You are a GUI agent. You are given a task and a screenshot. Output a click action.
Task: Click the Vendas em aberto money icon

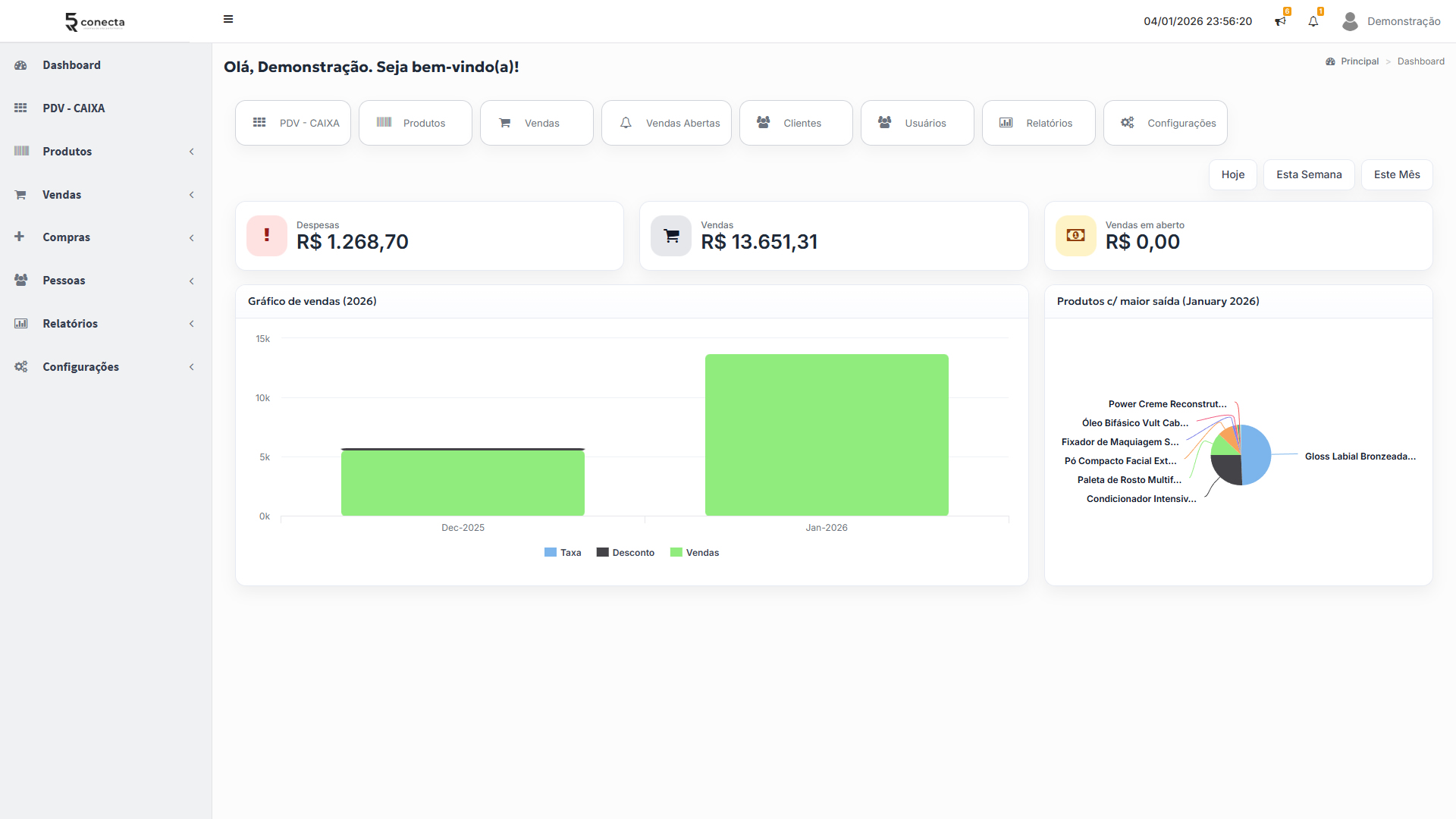coord(1075,236)
